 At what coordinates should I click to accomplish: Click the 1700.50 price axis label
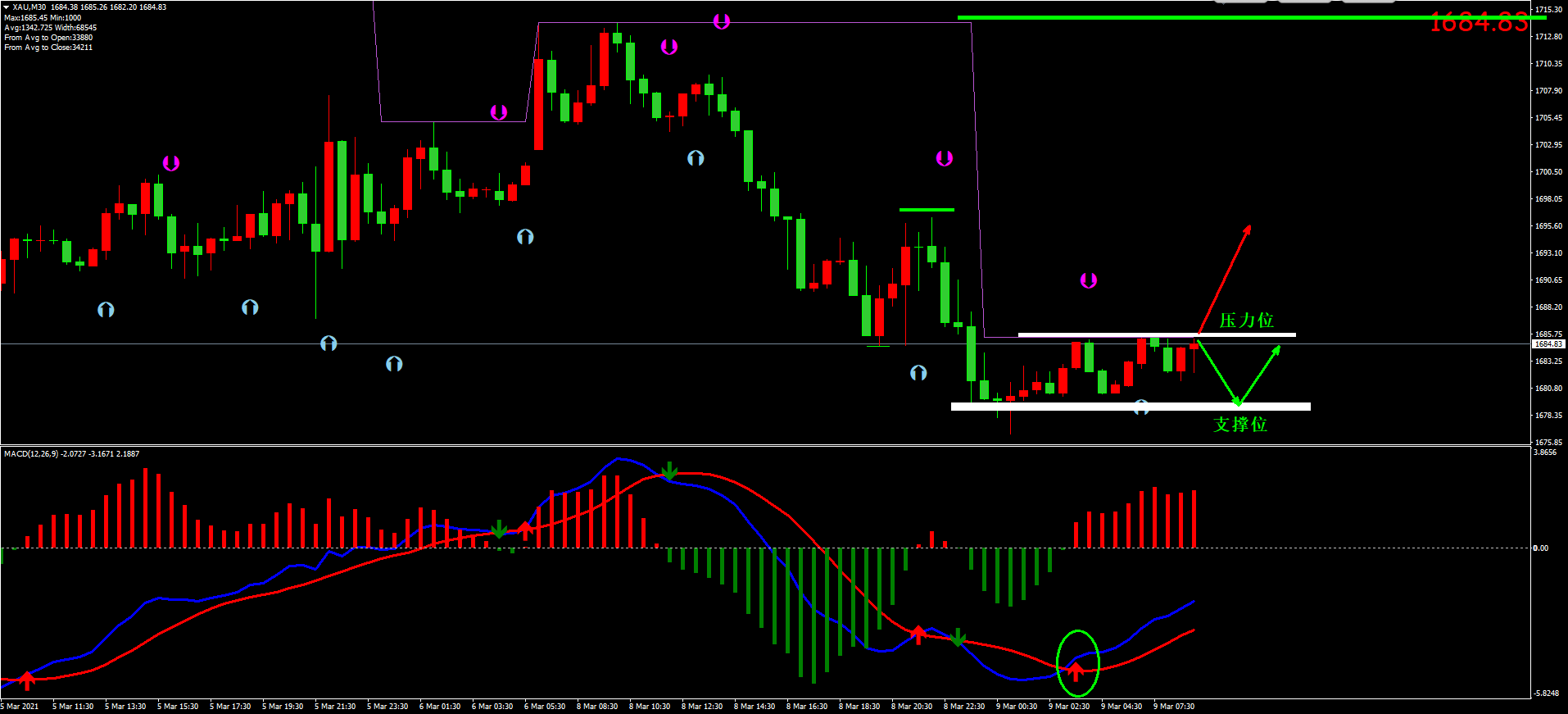click(1548, 172)
